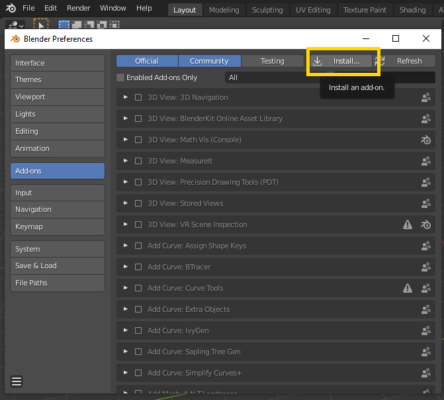This screenshot has width=444, height=400.
Task: Open the Window menu
Action: (113, 8)
